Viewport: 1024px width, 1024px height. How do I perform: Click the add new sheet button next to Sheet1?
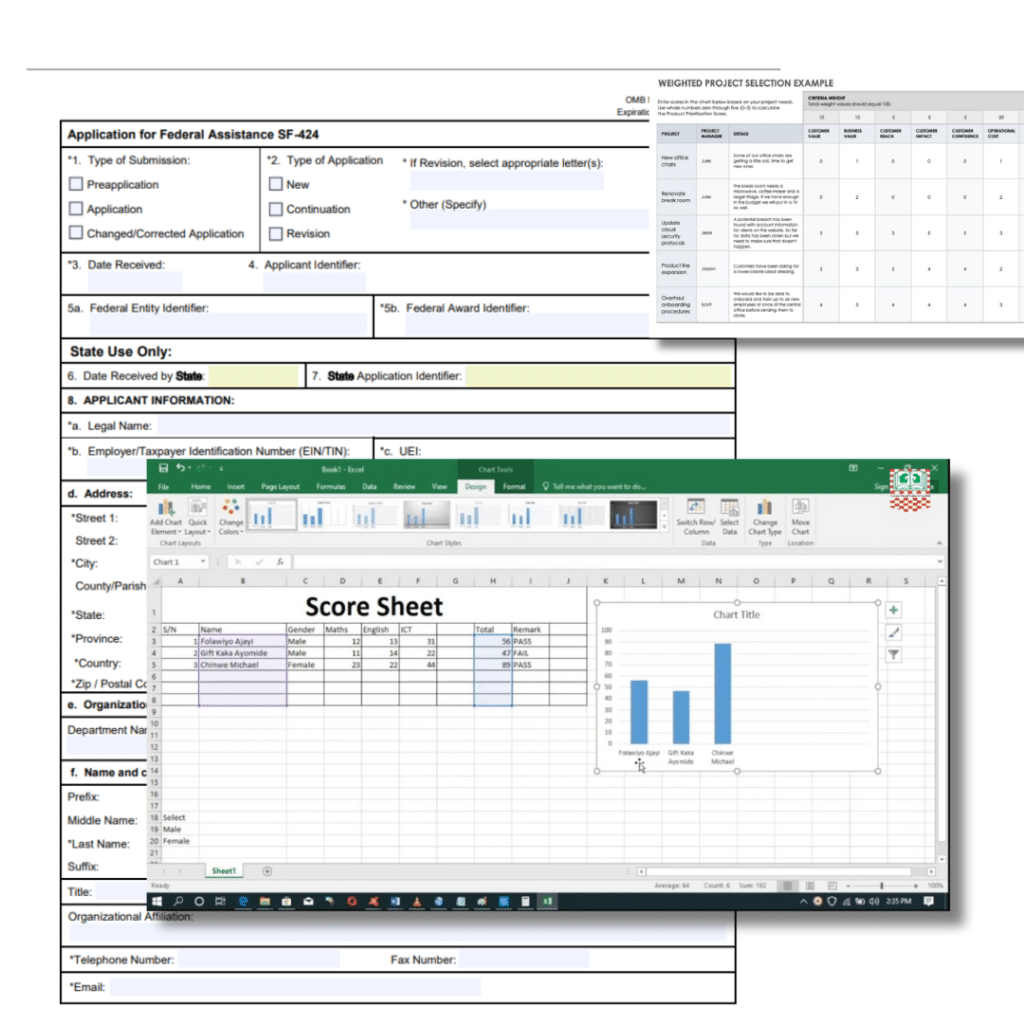[x=267, y=871]
